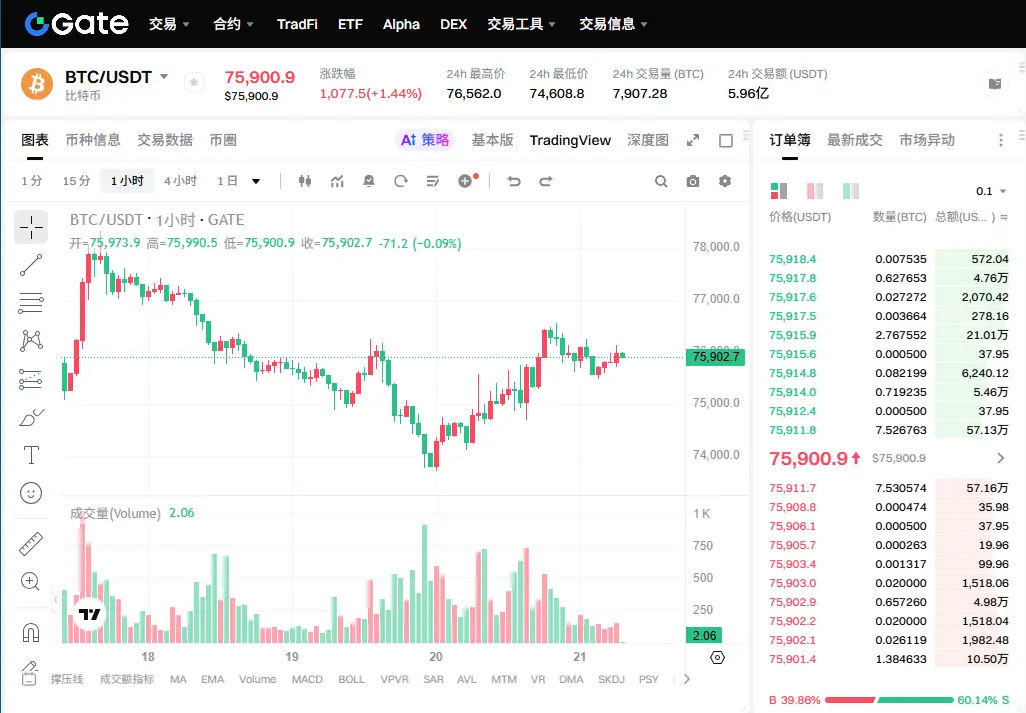
Task: Open TradFi in top navigation
Action: pos(297,24)
